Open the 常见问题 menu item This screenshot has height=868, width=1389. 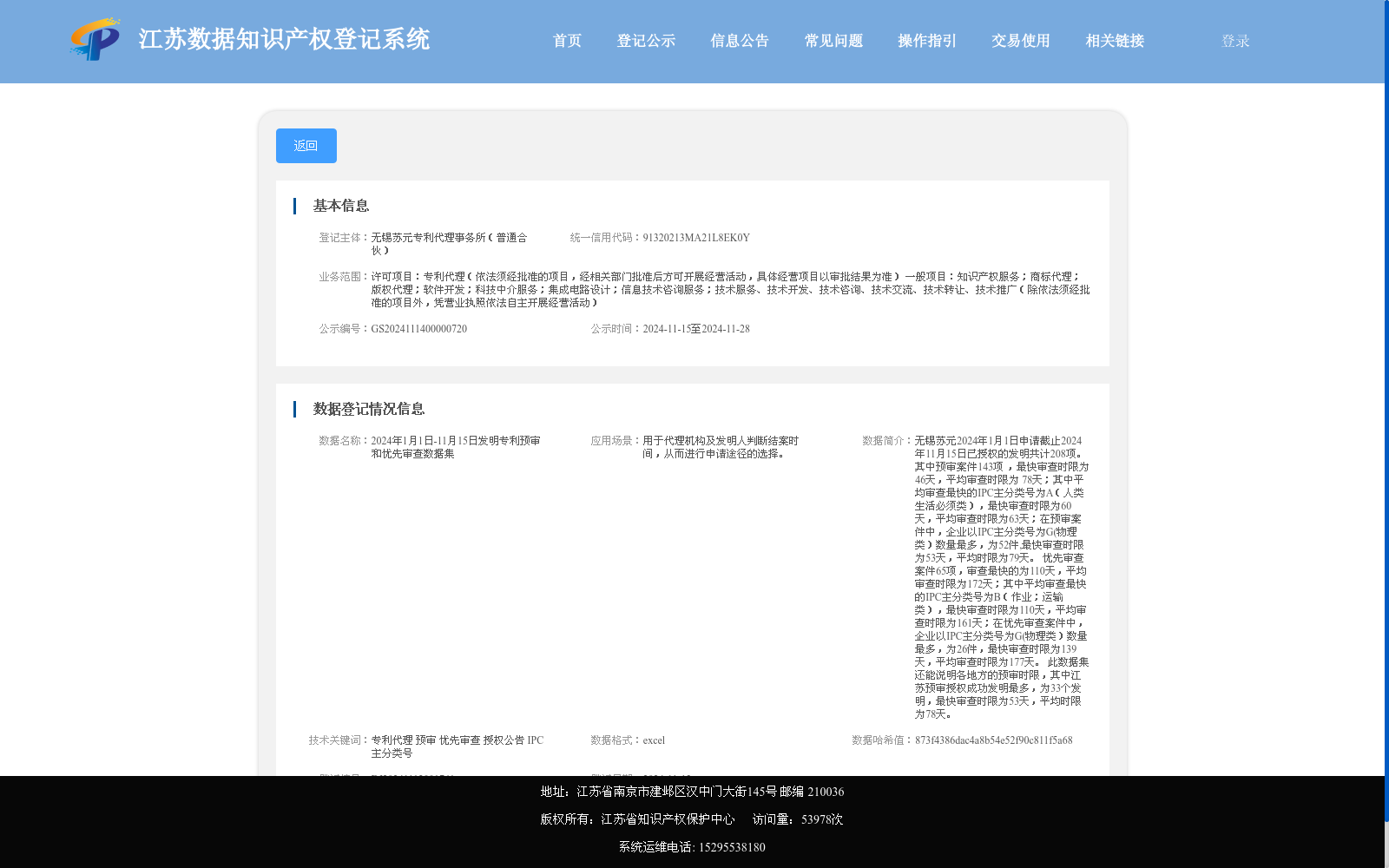(x=833, y=41)
